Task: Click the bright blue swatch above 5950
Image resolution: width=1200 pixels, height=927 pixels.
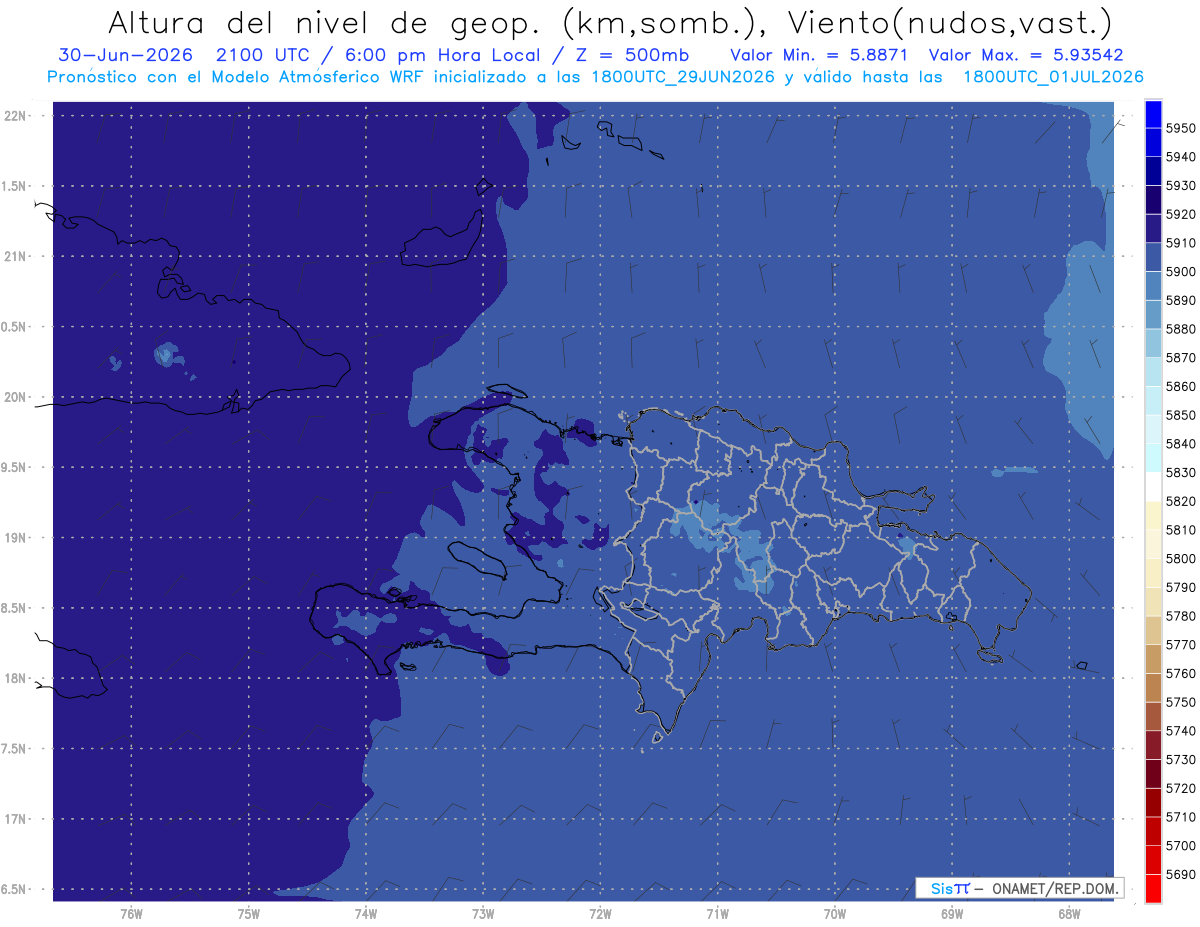Action: tap(1152, 114)
